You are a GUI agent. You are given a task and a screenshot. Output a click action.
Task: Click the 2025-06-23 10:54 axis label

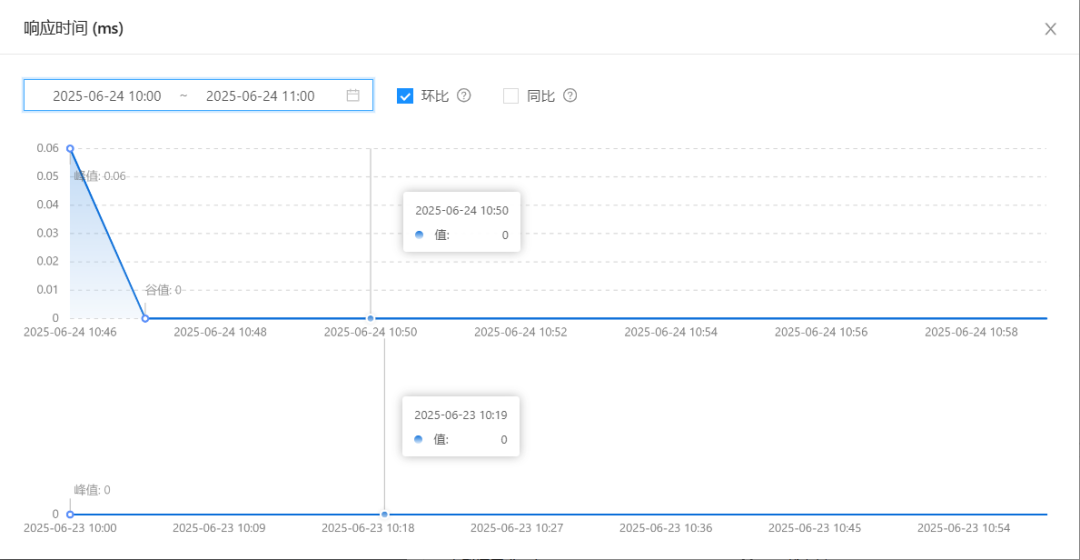pos(964,528)
